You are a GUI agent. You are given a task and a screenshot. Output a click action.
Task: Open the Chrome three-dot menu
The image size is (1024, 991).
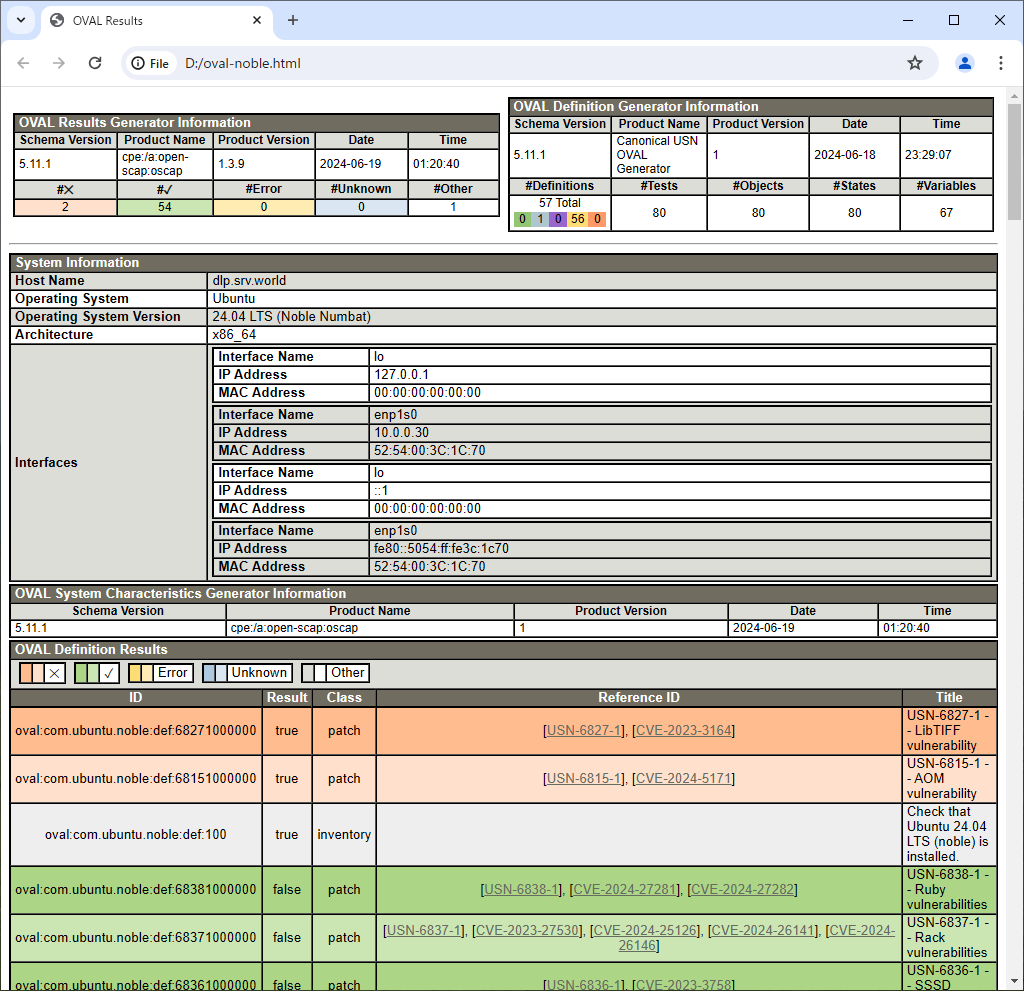click(x=1000, y=63)
